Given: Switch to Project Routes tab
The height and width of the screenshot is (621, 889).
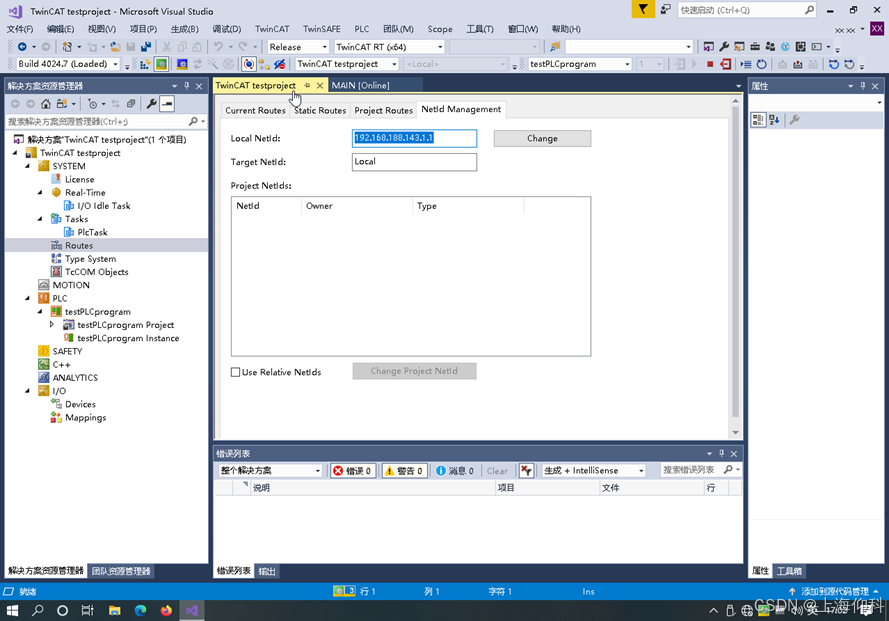Looking at the screenshot, I should 383,111.
